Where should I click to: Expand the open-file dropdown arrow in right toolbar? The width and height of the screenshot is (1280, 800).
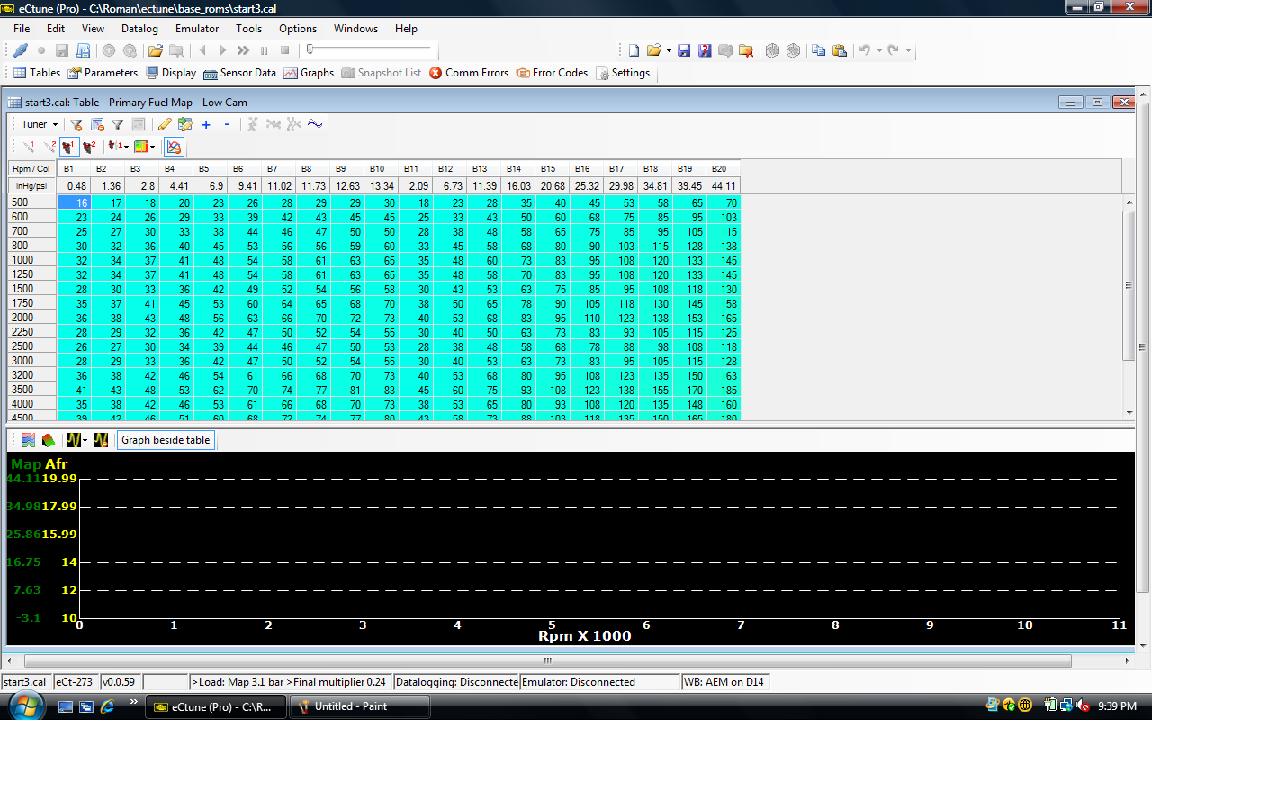[x=668, y=50]
